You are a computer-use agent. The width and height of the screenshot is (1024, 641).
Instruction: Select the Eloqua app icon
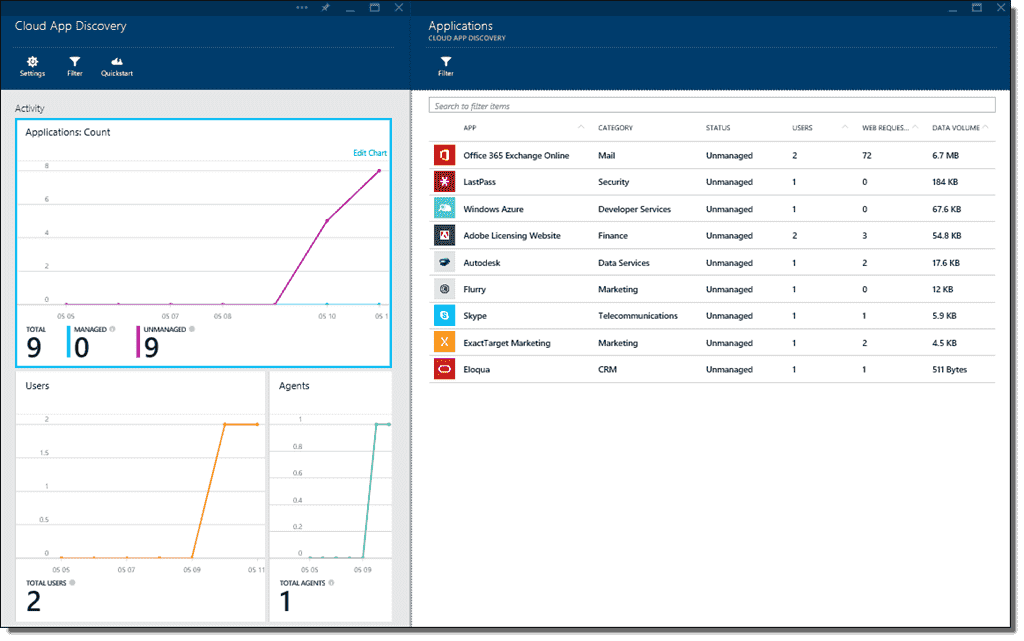(x=444, y=368)
